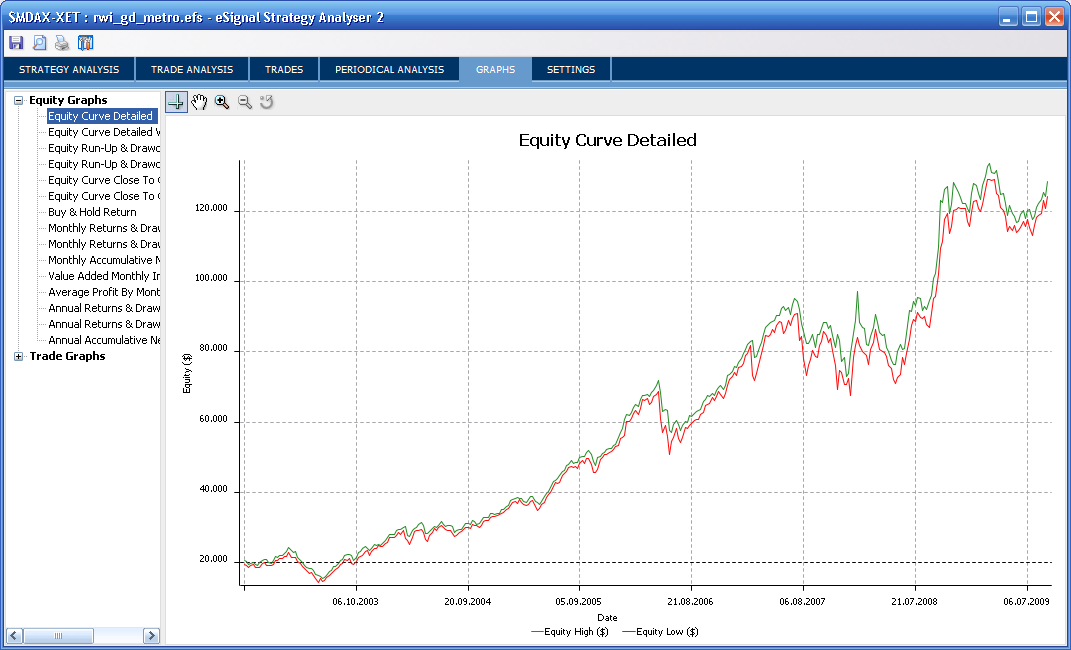Go to the Trades tab
Viewport: 1071px width, 650px height.
pyautogui.click(x=284, y=70)
